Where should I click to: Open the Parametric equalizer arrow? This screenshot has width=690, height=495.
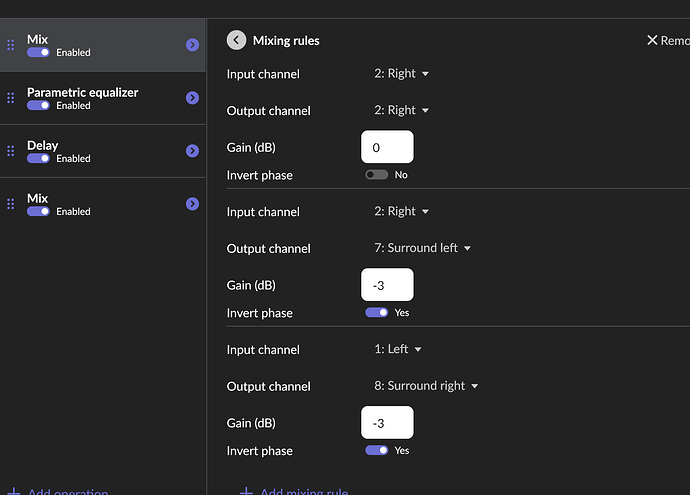(192, 98)
